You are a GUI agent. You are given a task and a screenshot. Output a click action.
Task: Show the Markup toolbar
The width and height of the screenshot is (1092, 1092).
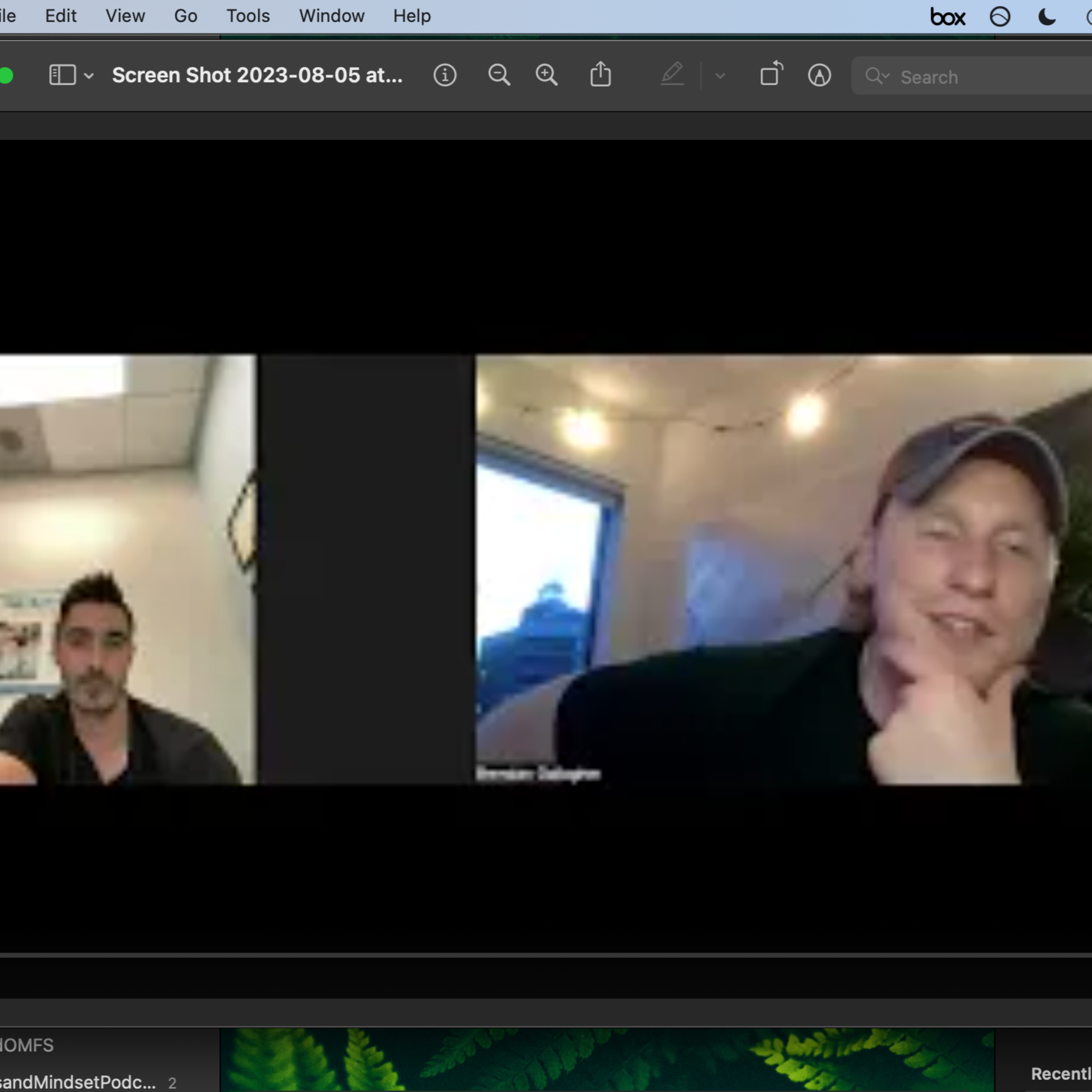pos(819,75)
